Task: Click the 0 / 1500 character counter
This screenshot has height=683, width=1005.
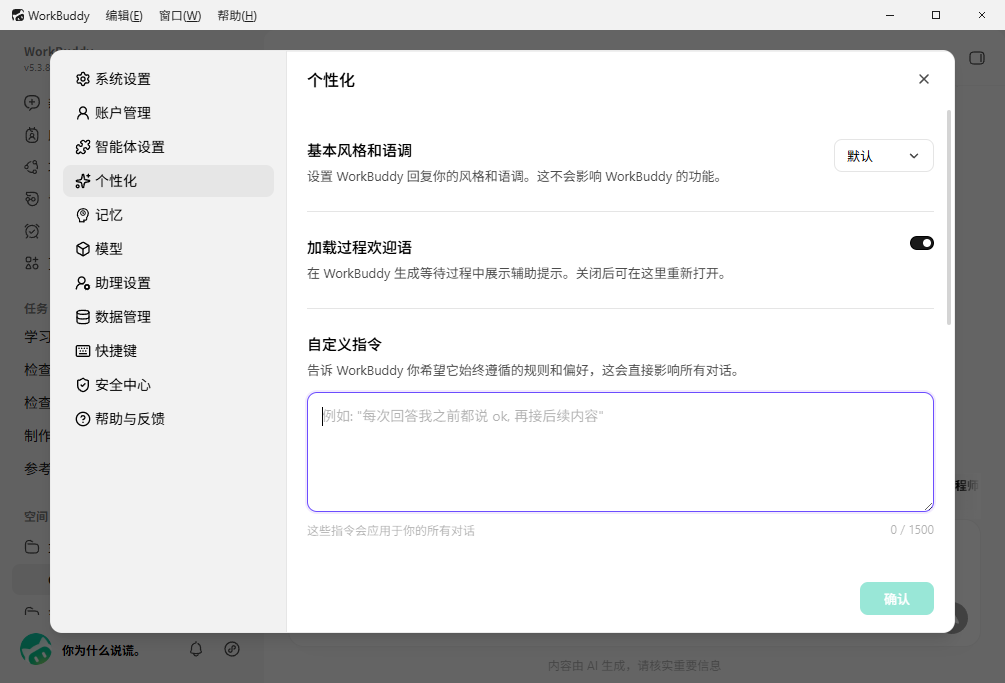Action: pyautogui.click(x=911, y=530)
